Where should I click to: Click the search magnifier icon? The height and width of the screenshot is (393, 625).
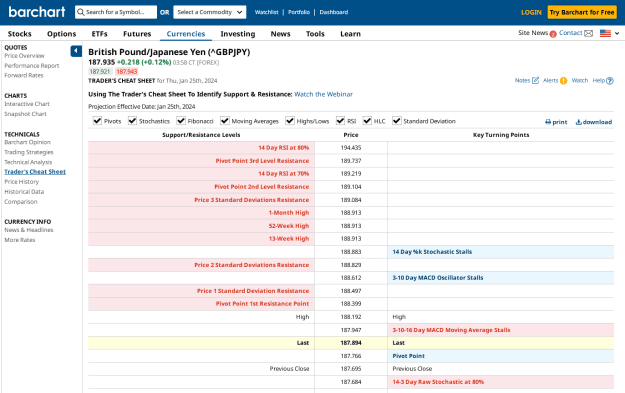[81, 12]
